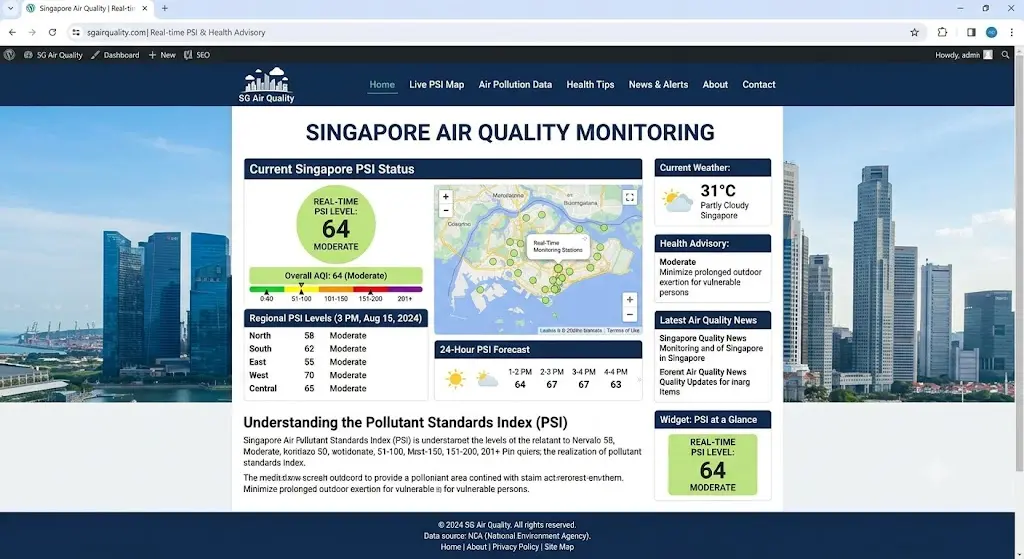Click the current weather partly cloudy icon
Viewport: 1024px width, 559px height.
[677, 201]
